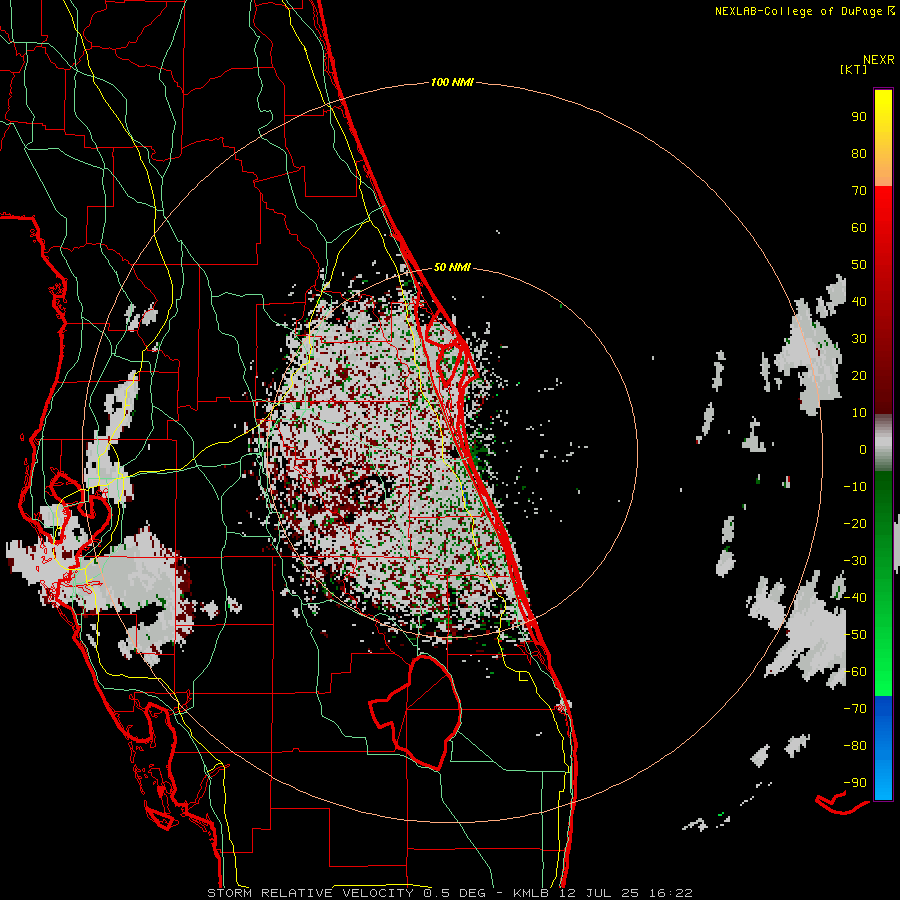Select the 100 NMI range ring label

(452, 82)
